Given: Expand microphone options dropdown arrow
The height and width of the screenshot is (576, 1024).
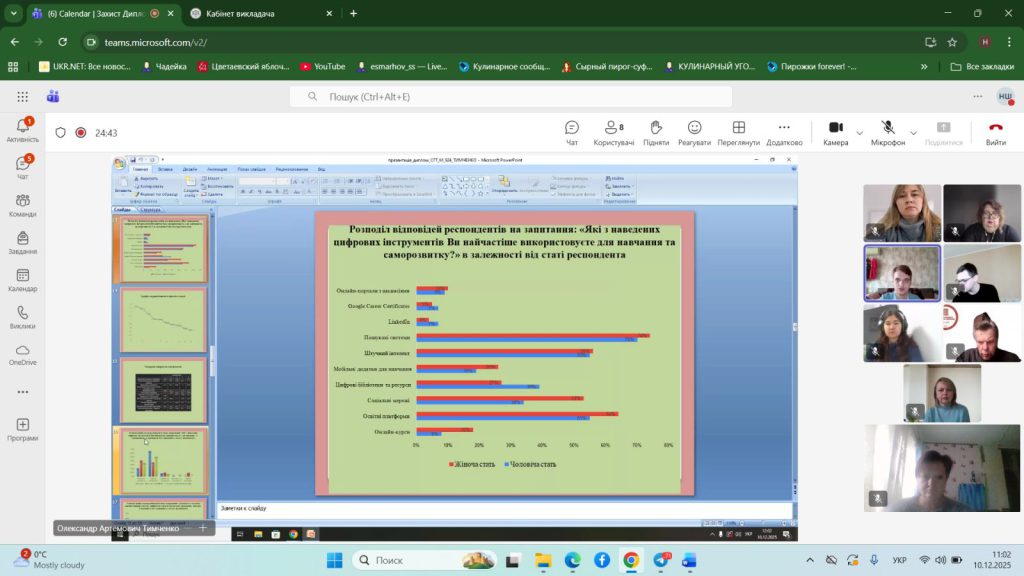Looking at the screenshot, I should pos(913,132).
